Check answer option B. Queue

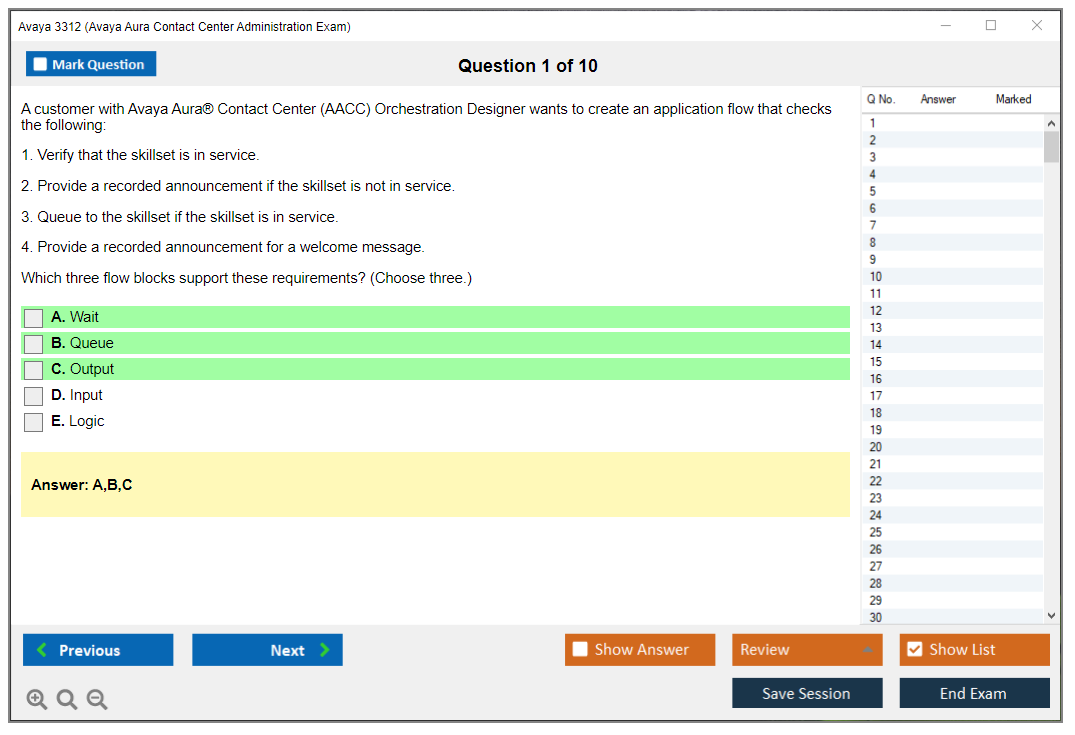point(34,344)
